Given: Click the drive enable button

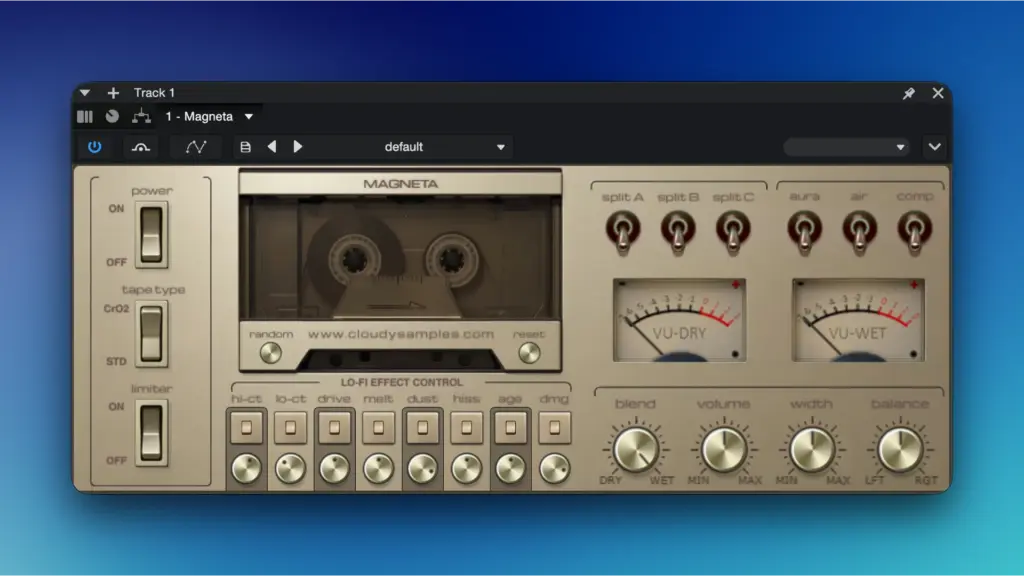Looking at the screenshot, I should [334, 428].
